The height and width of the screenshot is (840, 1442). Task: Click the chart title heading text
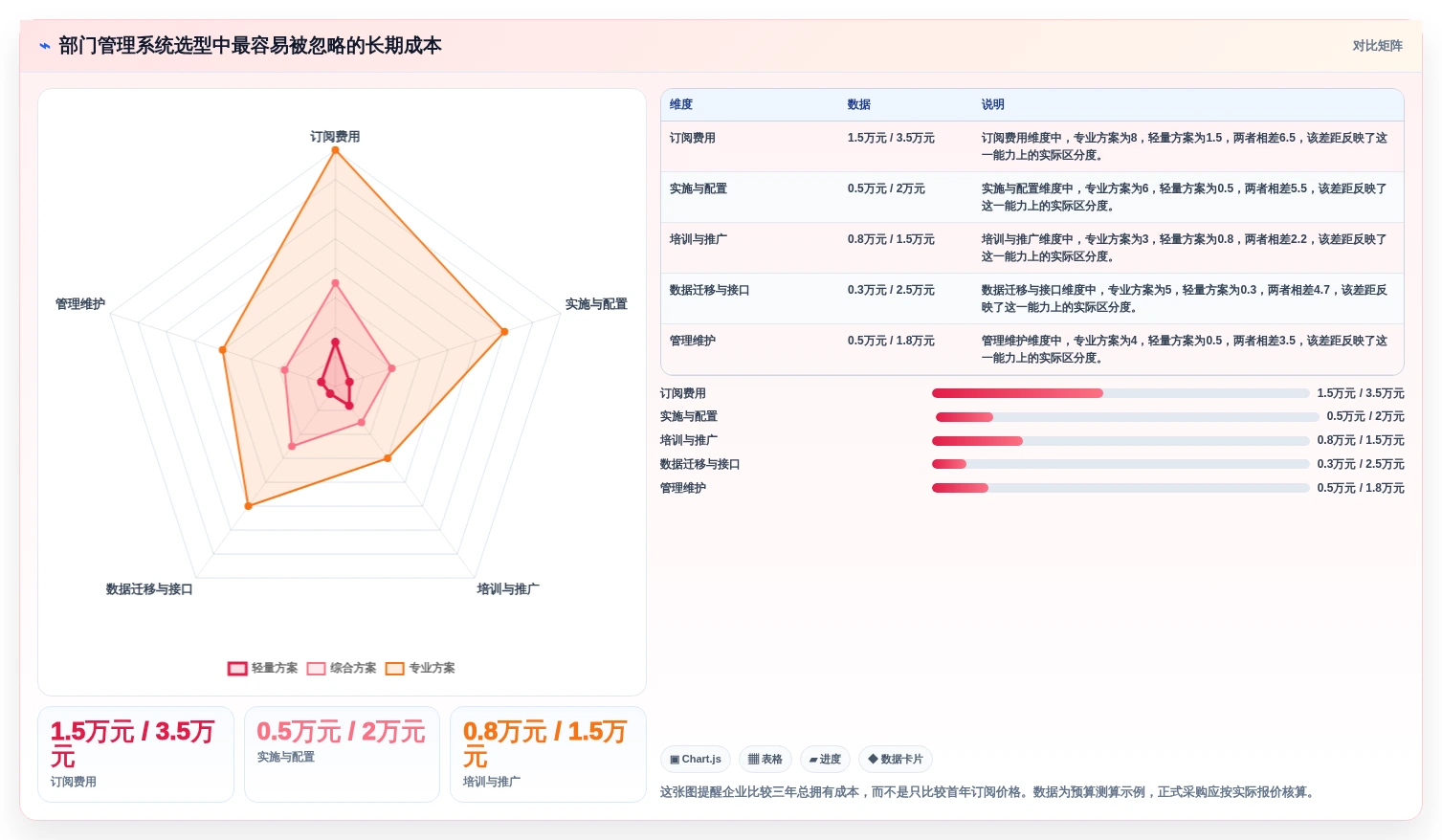[250, 46]
